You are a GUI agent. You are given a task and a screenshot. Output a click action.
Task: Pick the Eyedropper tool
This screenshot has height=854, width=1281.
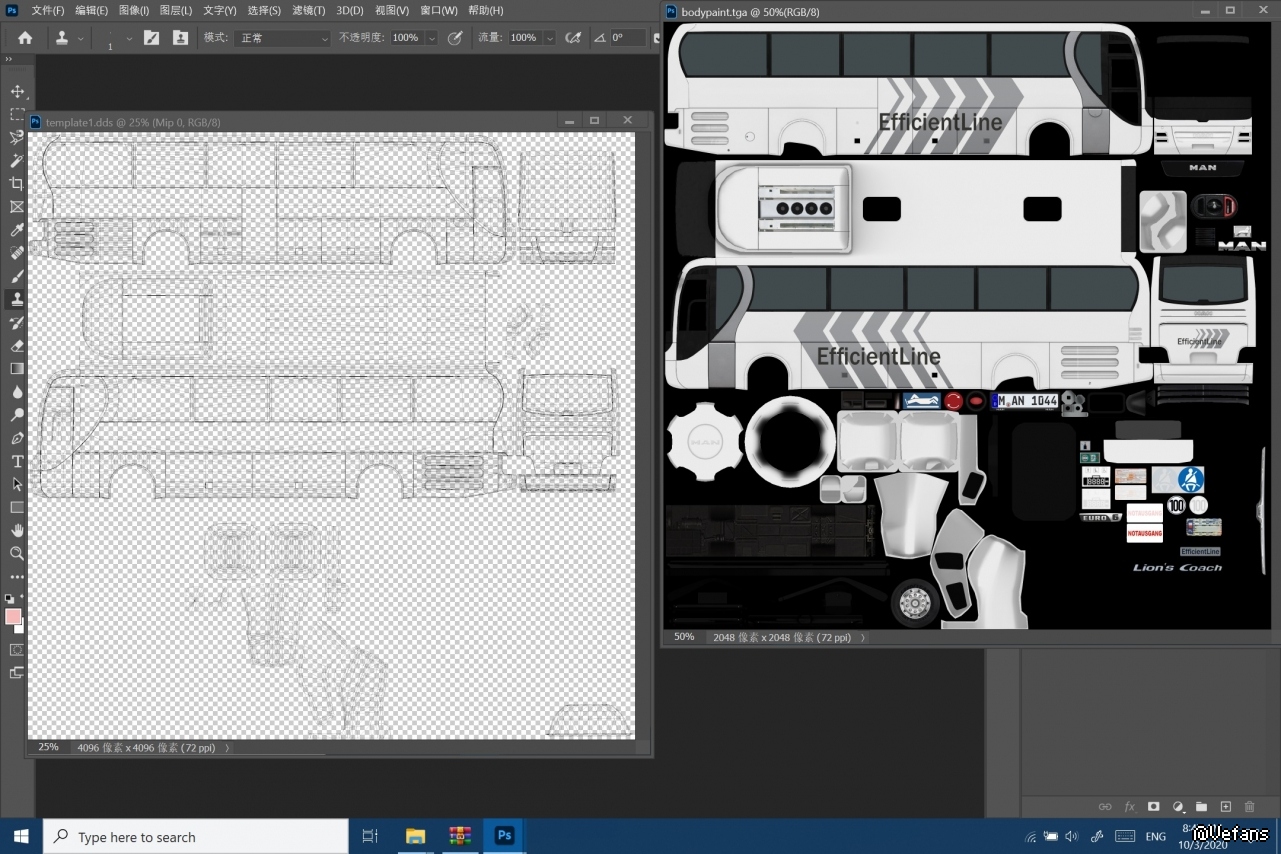[x=17, y=230]
